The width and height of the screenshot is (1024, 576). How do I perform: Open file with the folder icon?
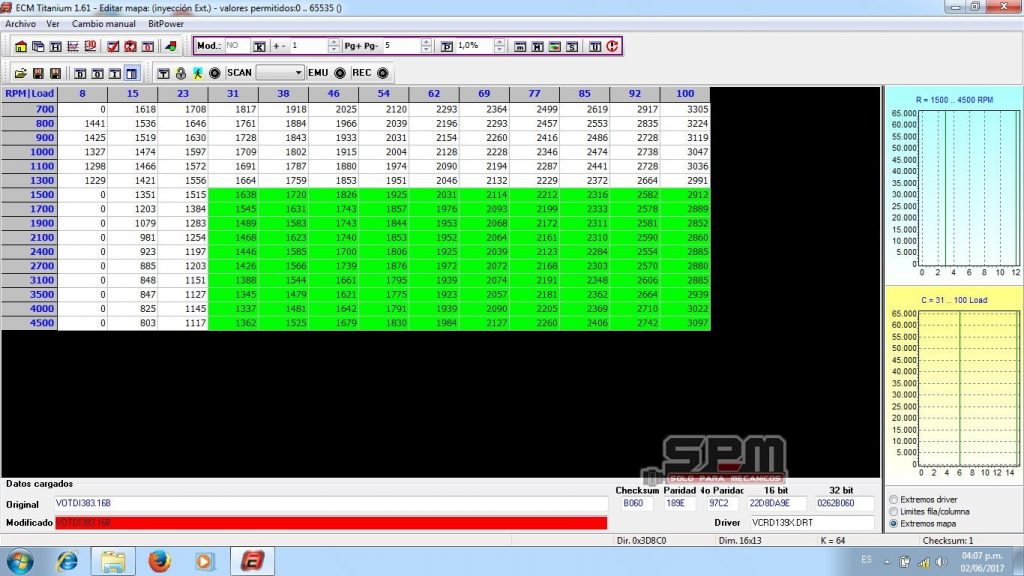pyautogui.click(x=21, y=73)
